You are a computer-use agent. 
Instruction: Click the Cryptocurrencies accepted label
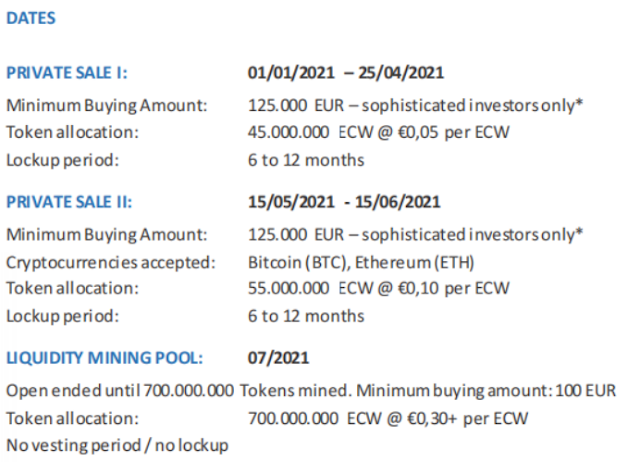(110, 262)
